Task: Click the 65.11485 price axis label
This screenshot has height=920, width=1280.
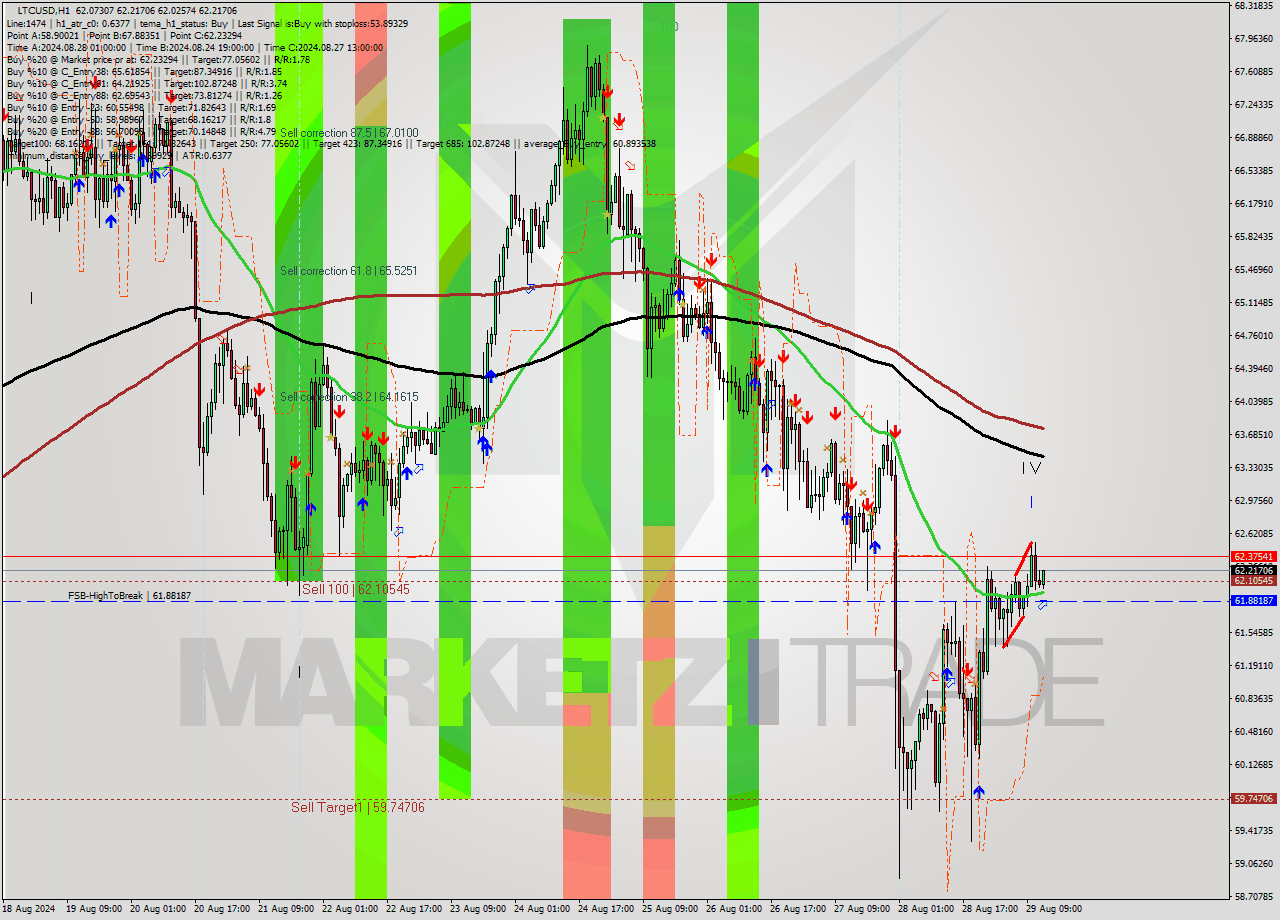Action: coord(1253,303)
